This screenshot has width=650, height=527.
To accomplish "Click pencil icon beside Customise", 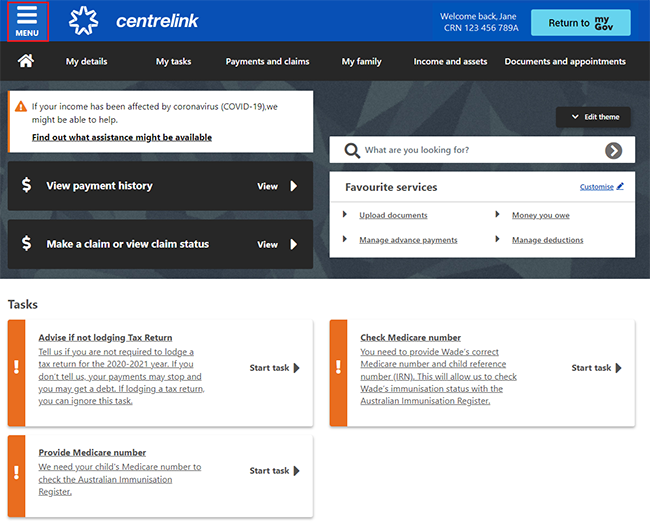I will [x=620, y=186].
